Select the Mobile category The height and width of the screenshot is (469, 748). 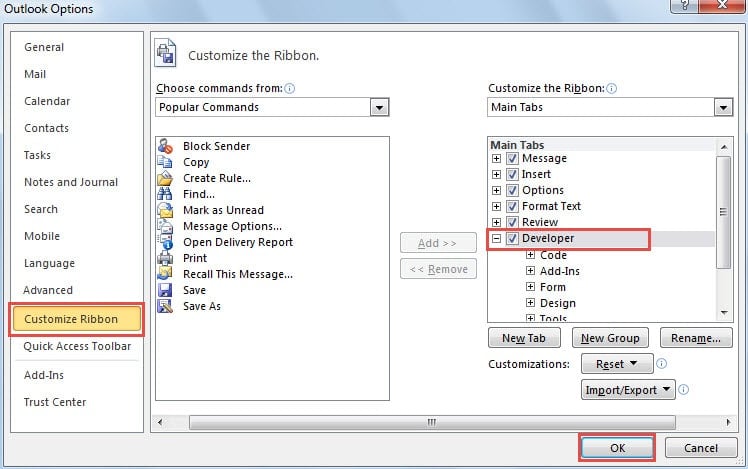point(42,236)
